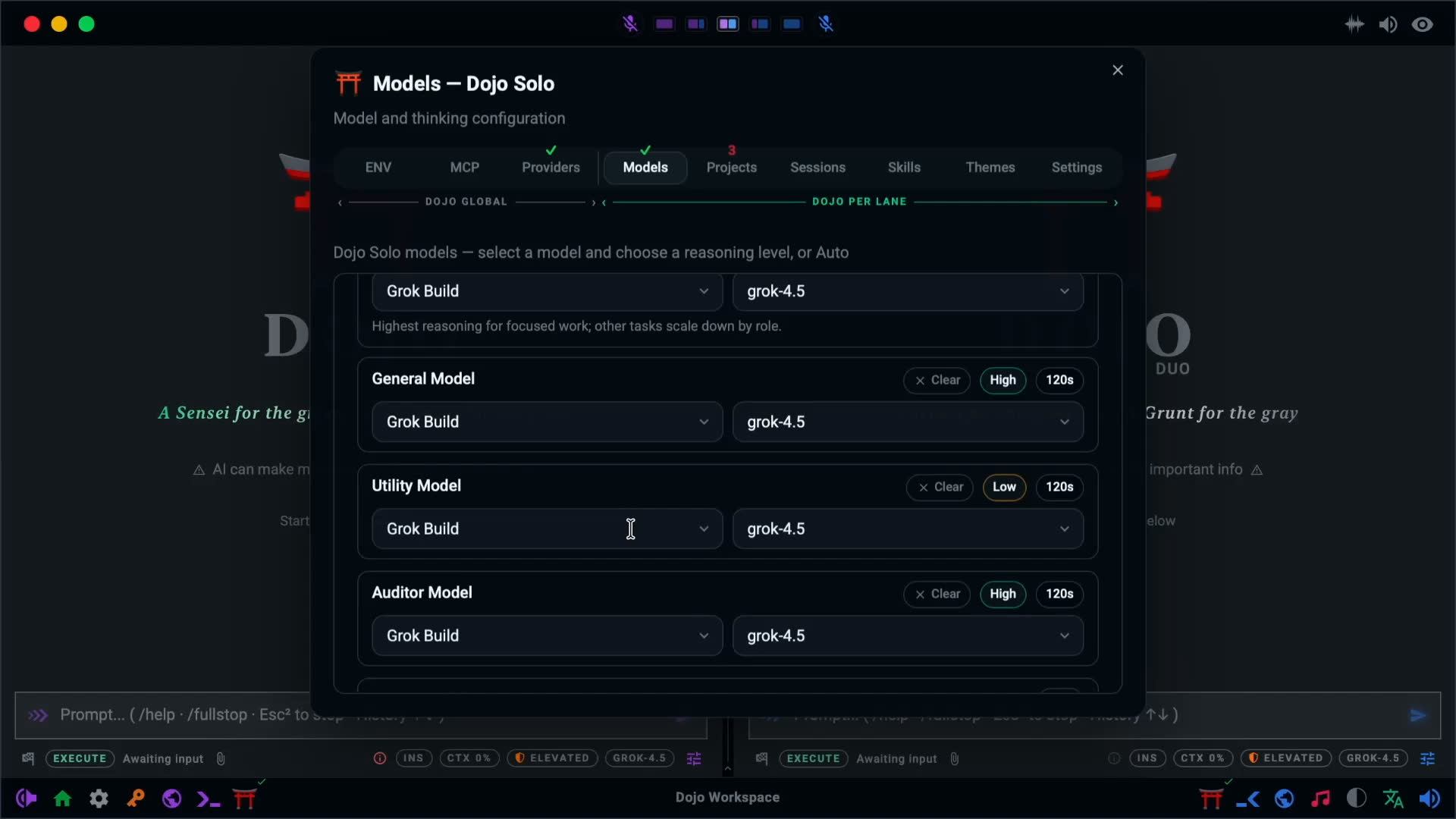This screenshot has width=1456, height=819.
Task: Click the send arrow in right prompt box
Action: [x=1417, y=715]
